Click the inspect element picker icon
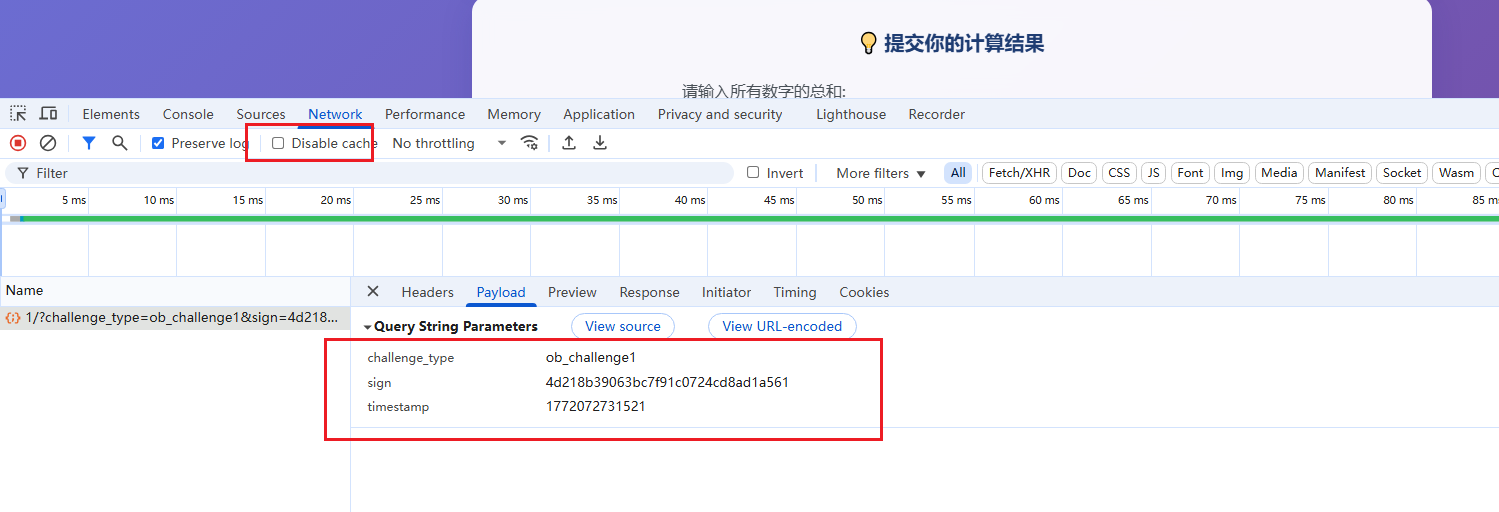Viewport: 1499px width, 512px height. (x=18, y=114)
